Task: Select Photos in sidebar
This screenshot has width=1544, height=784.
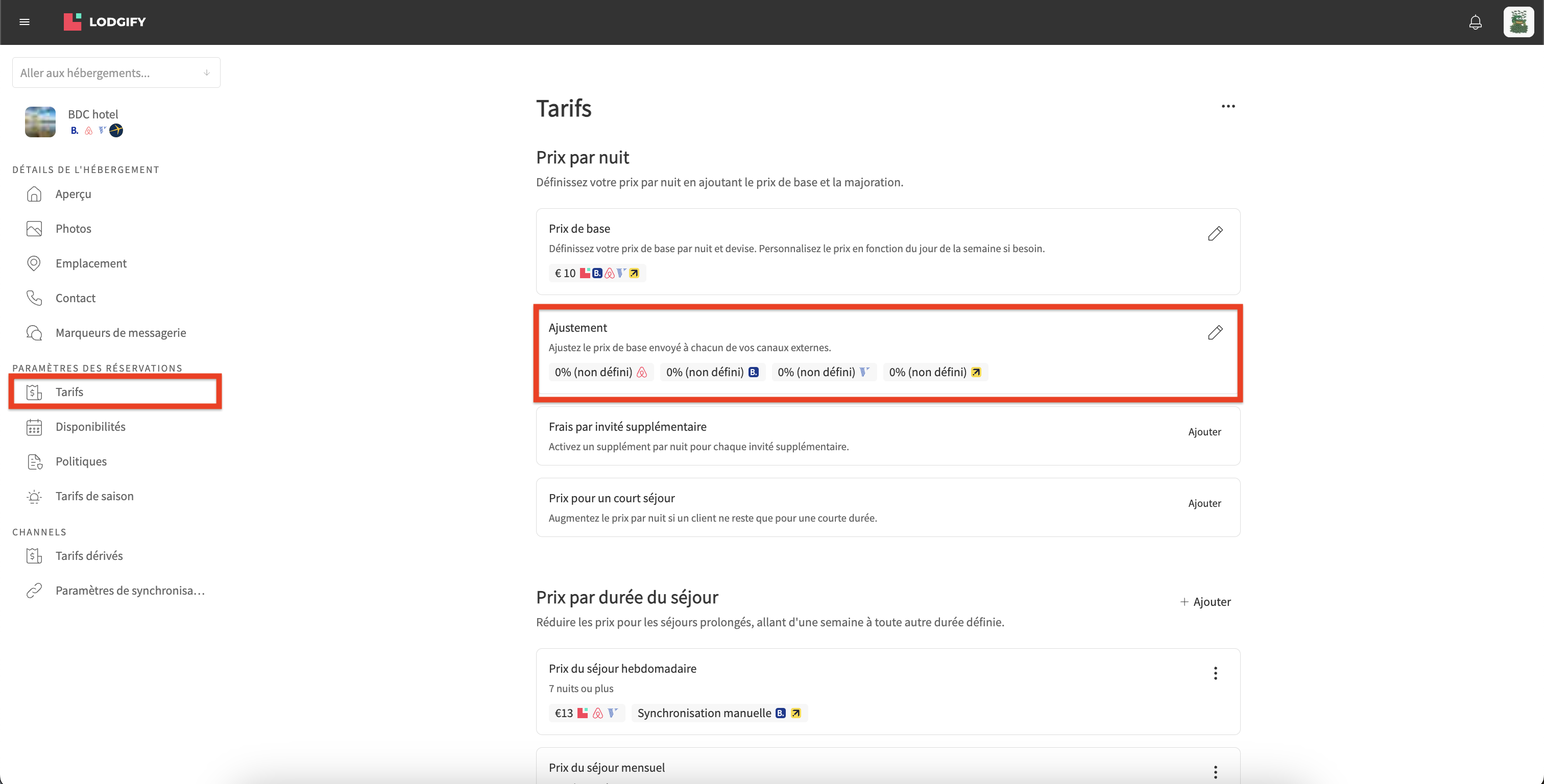Action: (73, 229)
